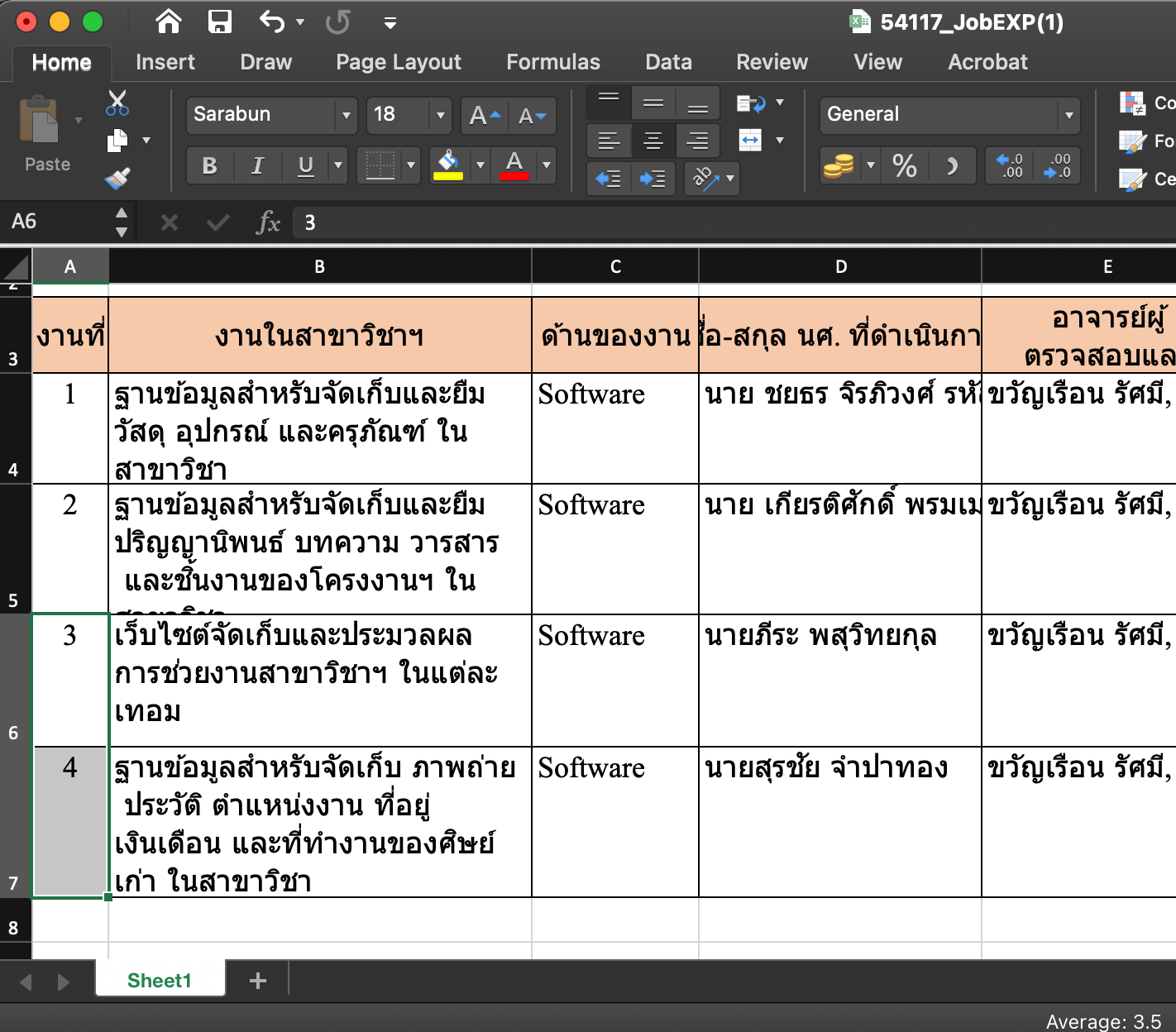
Task: Click the Percent Style icon
Action: click(x=904, y=166)
